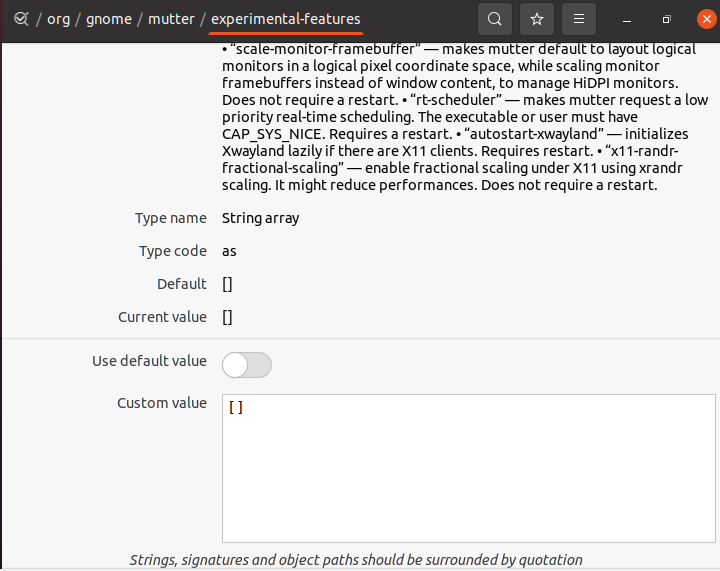This screenshot has width=720, height=571.
Task: Click inside the Custom value text box
Action: click(x=469, y=468)
